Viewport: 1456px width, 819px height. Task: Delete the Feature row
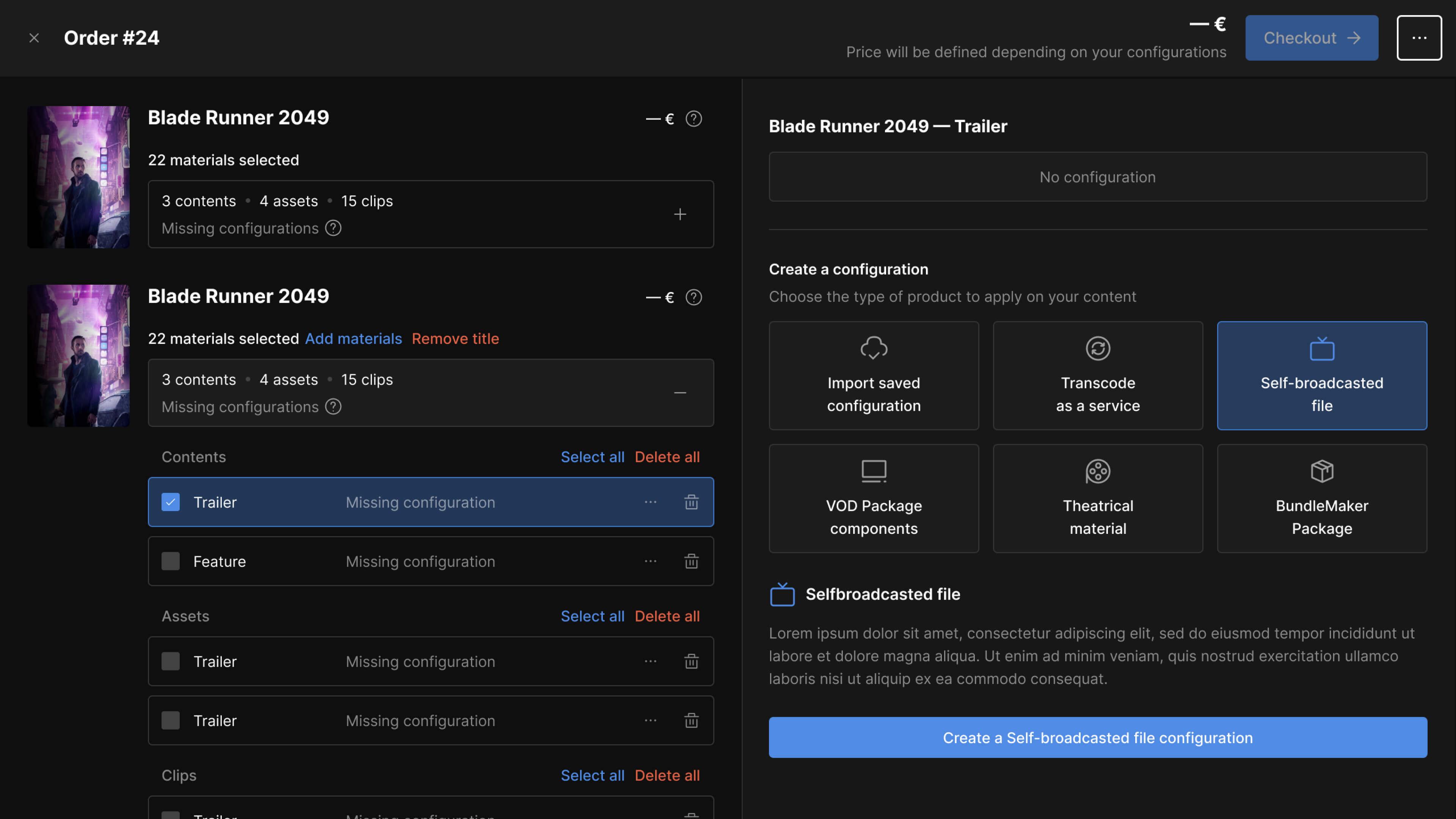[x=691, y=561]
